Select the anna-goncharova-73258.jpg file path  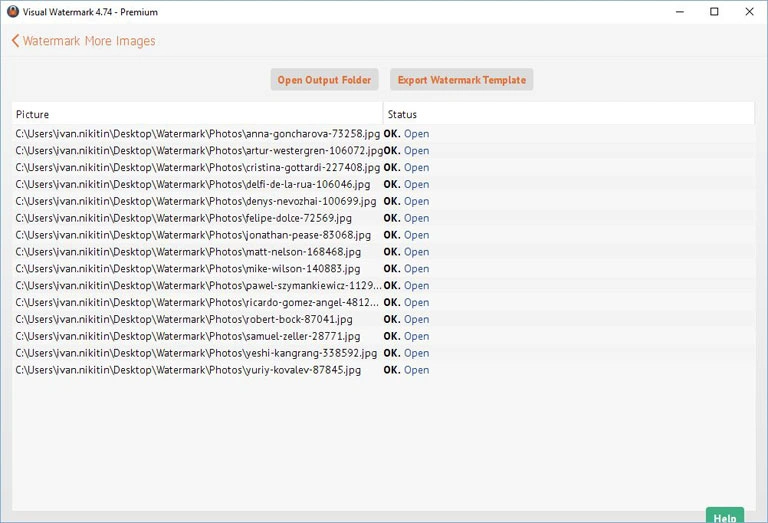tap(198, 134)
